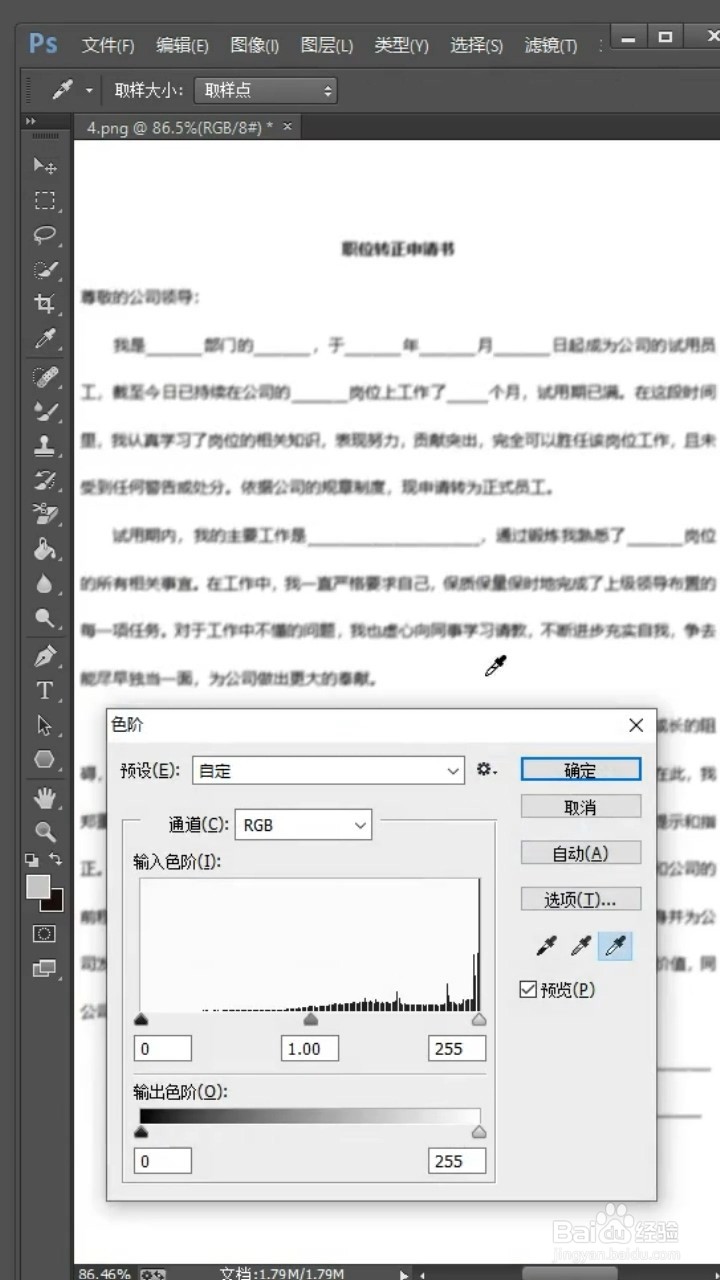
Task: Open the 通道 RGB channel dropdown
Action: [x=303, y=825]
